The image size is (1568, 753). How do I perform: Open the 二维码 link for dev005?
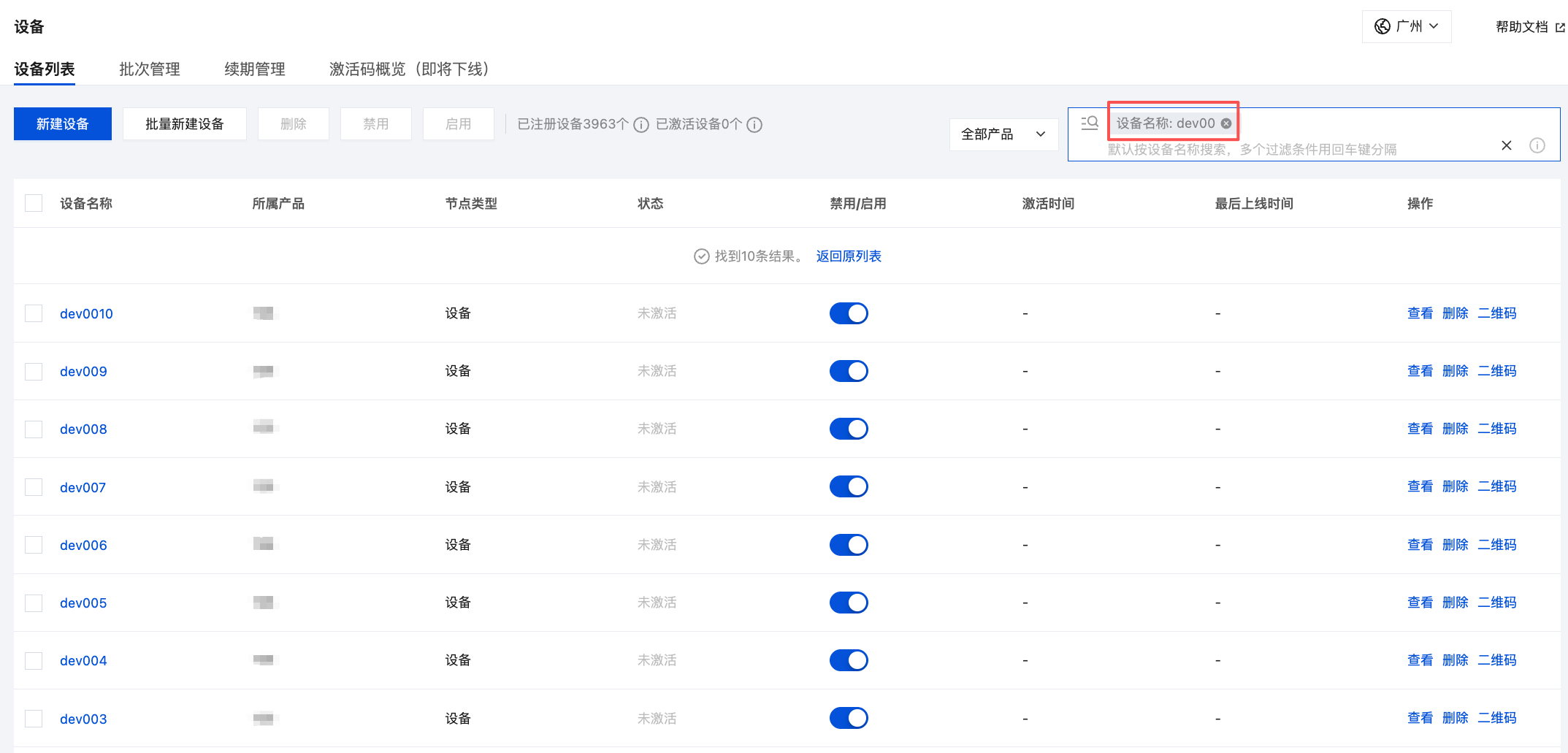(x=1497, y=603)
